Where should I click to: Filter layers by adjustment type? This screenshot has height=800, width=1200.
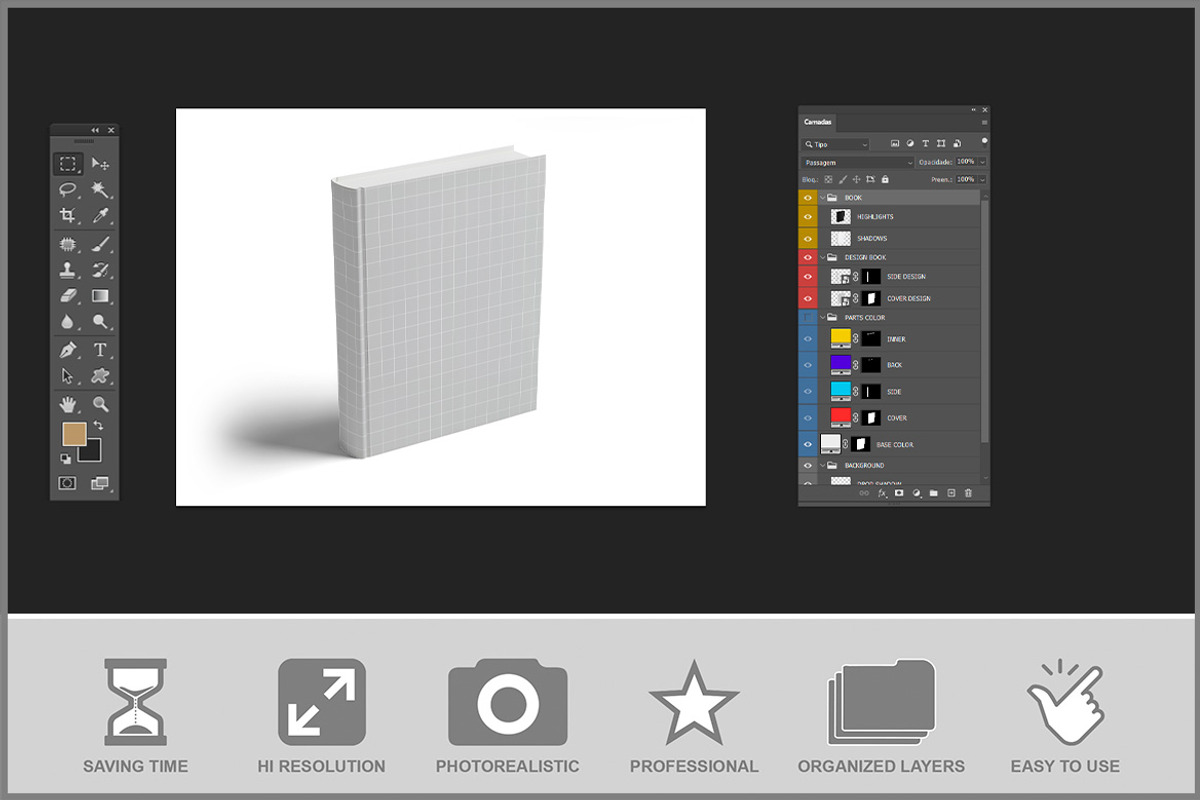coord(910,144)
